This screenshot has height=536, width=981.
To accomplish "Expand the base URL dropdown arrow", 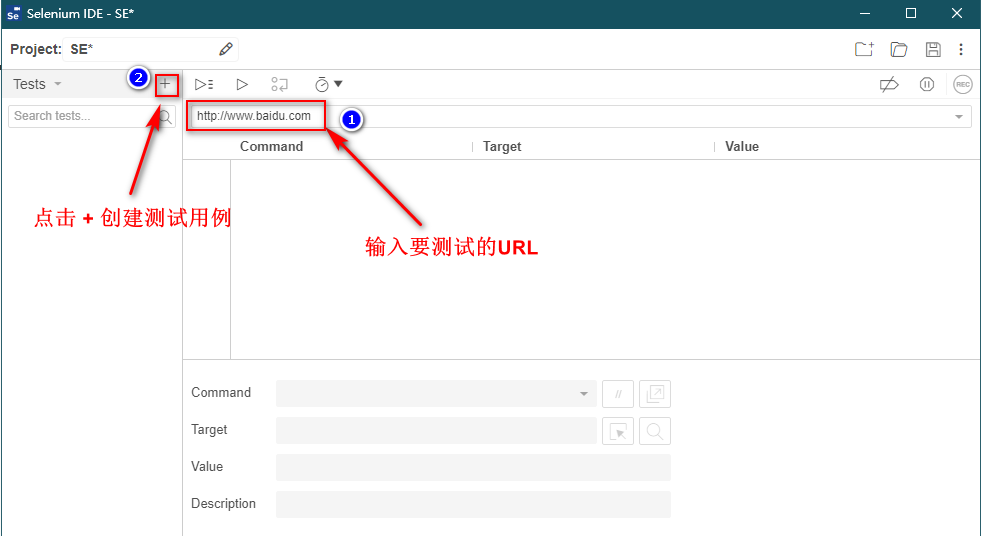I will tap(960, 117).
